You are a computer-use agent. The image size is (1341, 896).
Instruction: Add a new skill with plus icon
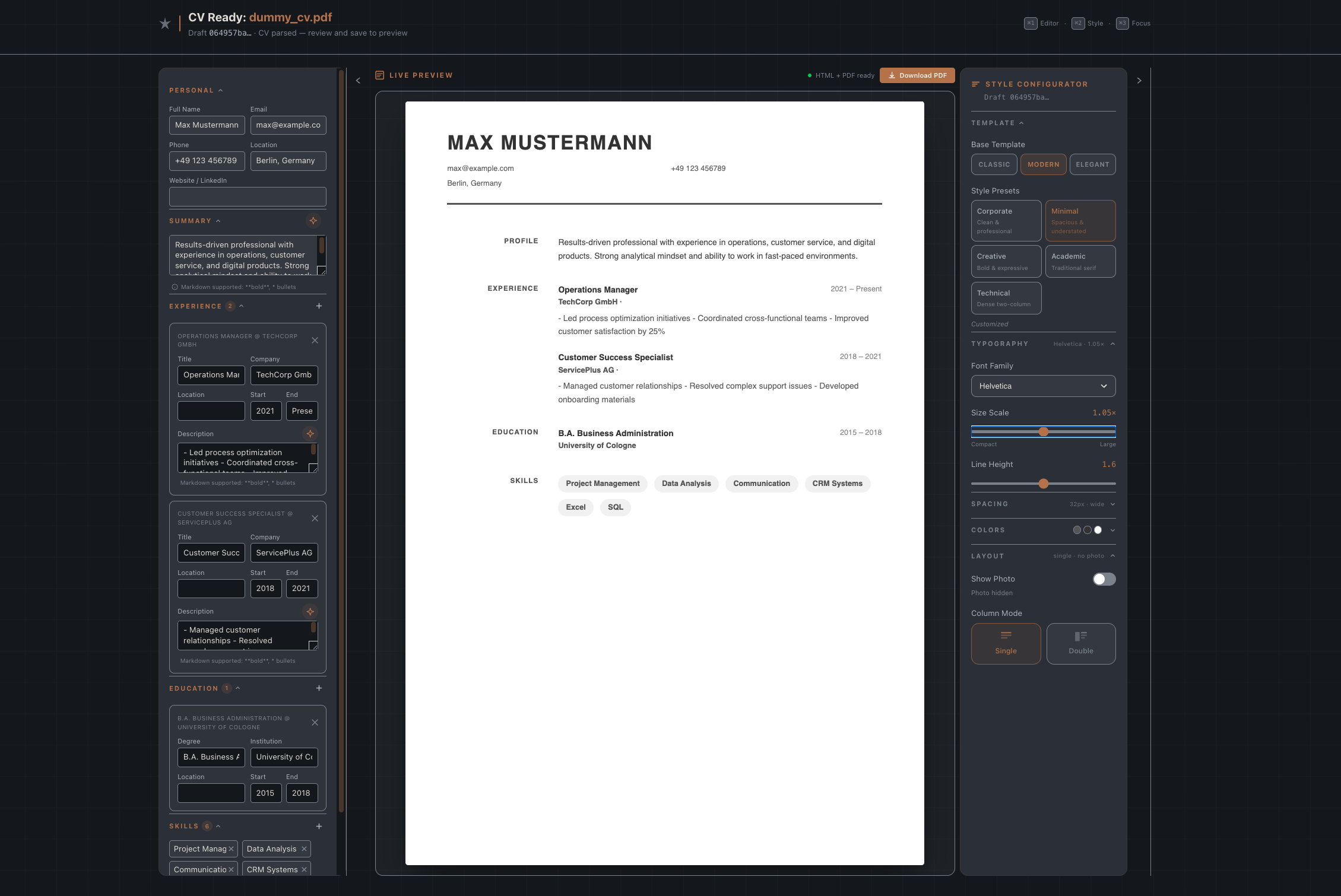[319, 826]
